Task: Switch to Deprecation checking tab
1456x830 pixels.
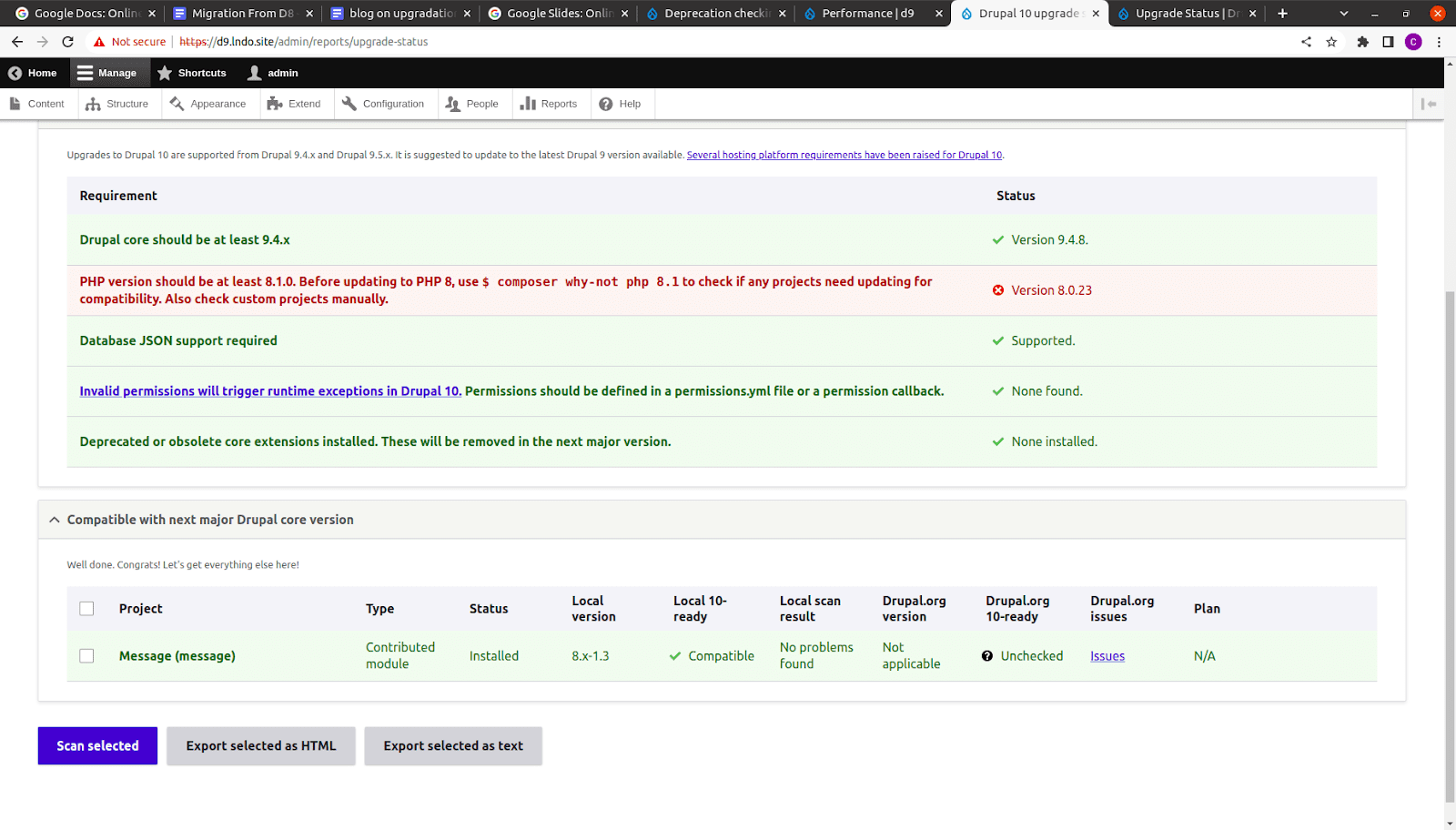Action: [x=715, y=14]
